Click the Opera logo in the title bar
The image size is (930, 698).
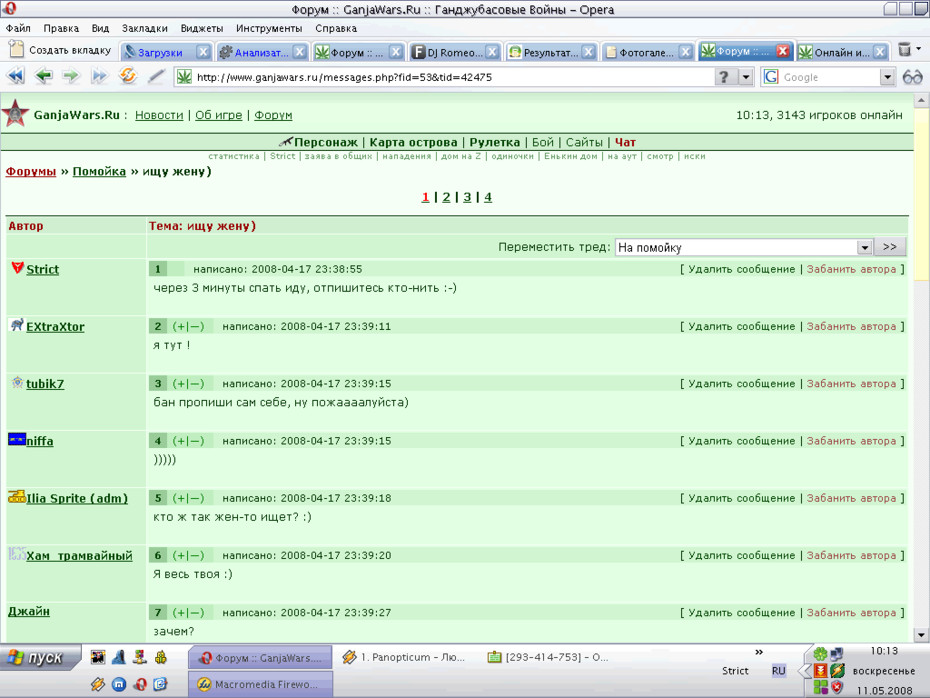pyautogui.click(x=9, y=8)
